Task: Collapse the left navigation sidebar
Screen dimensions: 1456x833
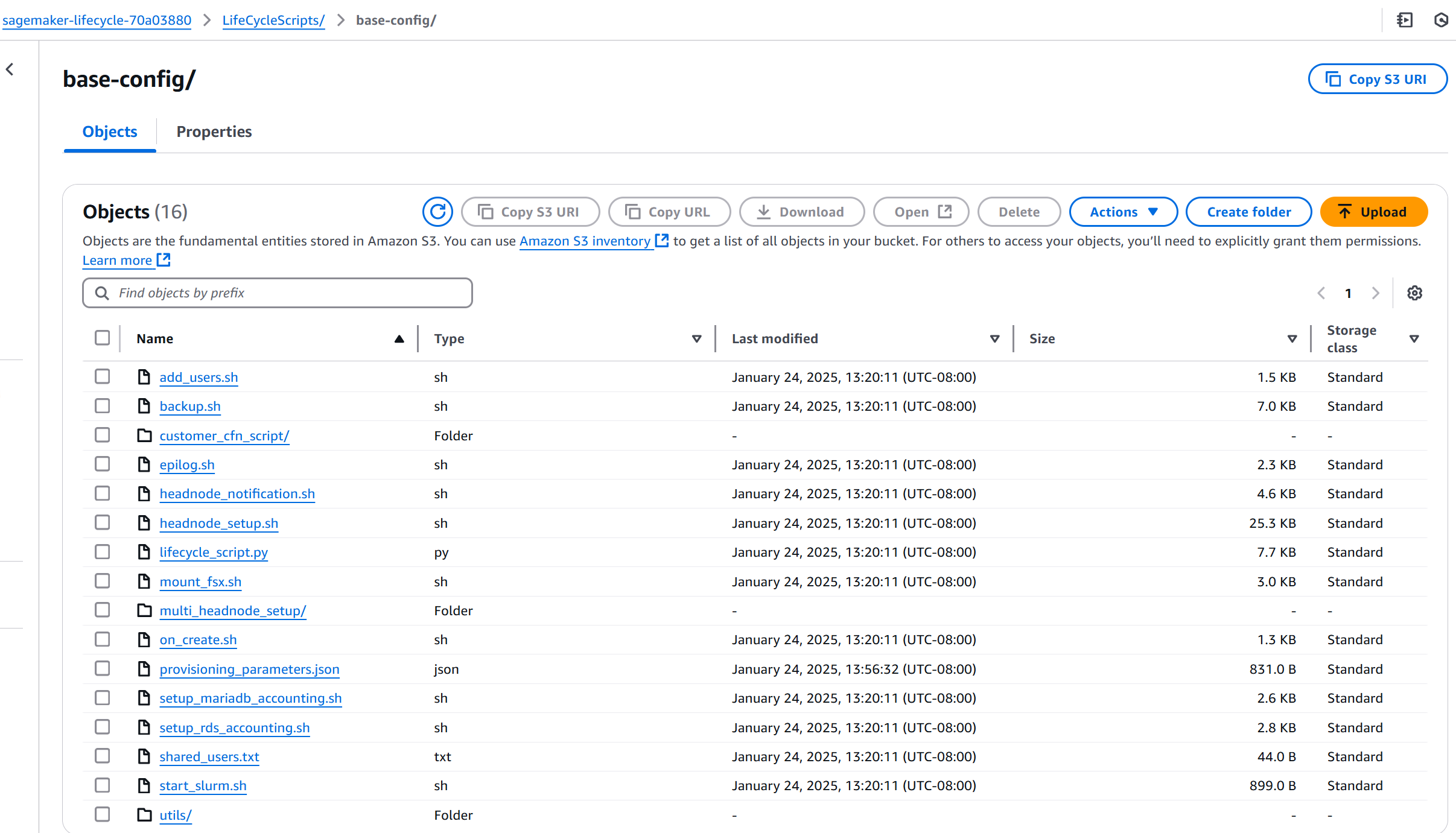Action: 10,69
